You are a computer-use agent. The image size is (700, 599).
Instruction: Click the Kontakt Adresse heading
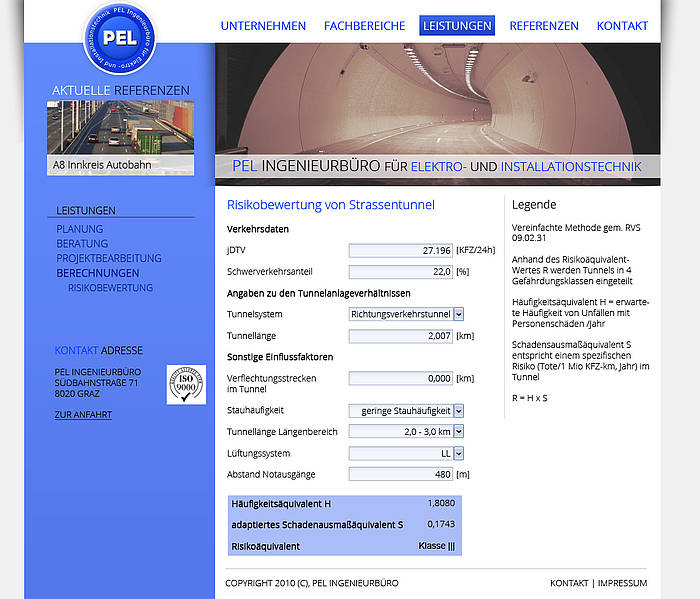point(99,350)
